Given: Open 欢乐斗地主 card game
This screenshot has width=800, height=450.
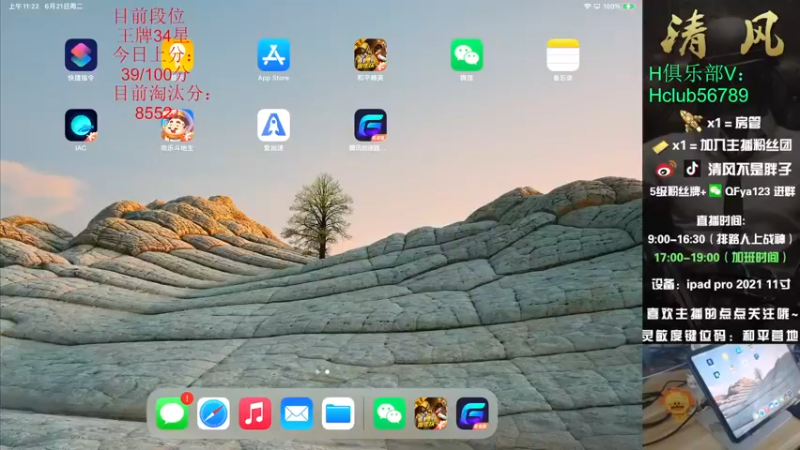Looking at the screenshot, I should pyautogui.click(x=178, y=125).
